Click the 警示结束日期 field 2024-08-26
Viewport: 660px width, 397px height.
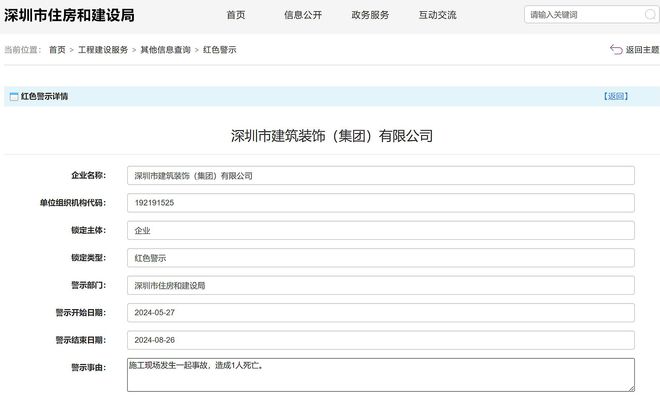click(381, 340)
